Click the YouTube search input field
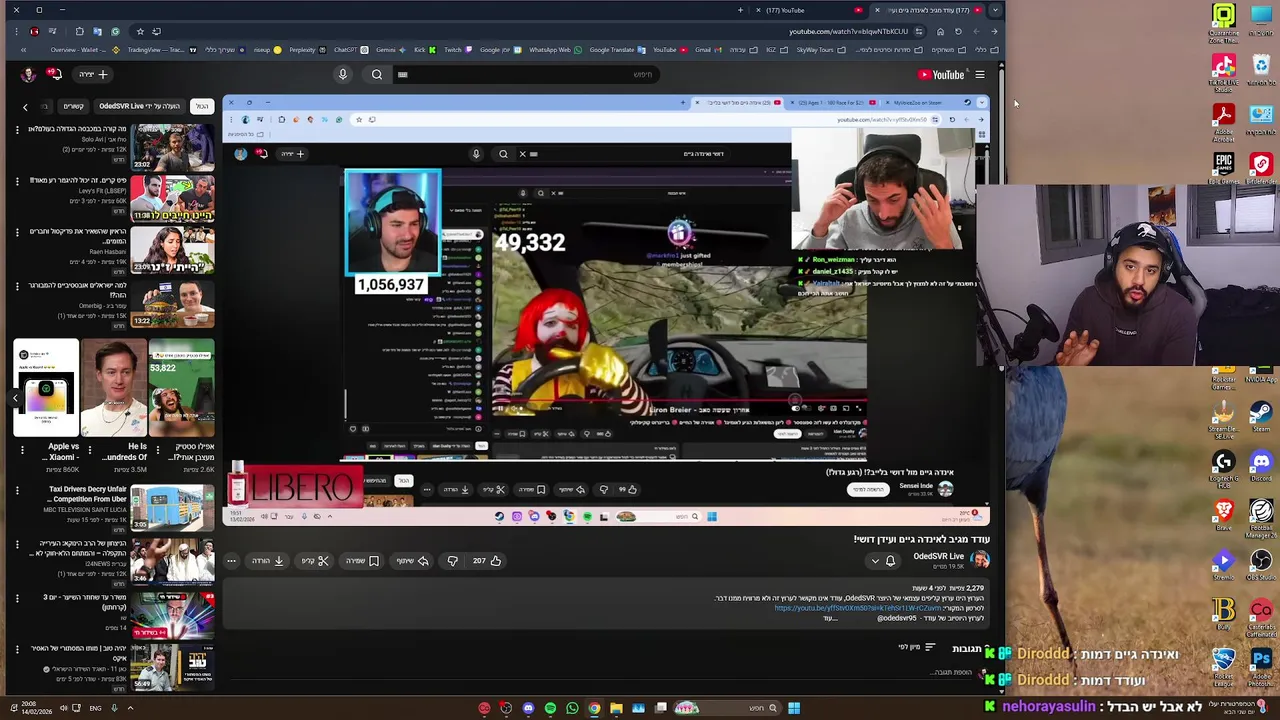Image resolution: width=1280 pixels, height=720 pixels. (x=525, y=74)
